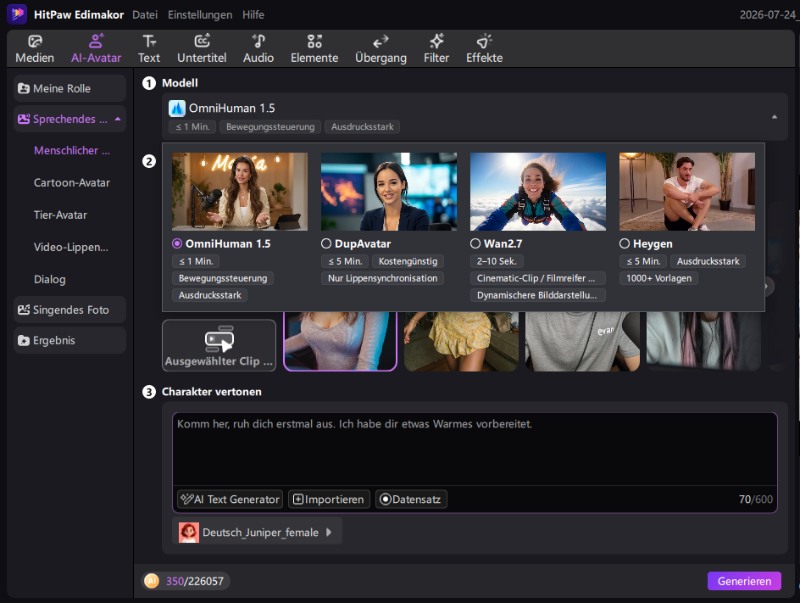Viewport: 800px width, 603px height.
Task: Click the Ausgewählter Clip icon tile
Action: pos(219,345)
